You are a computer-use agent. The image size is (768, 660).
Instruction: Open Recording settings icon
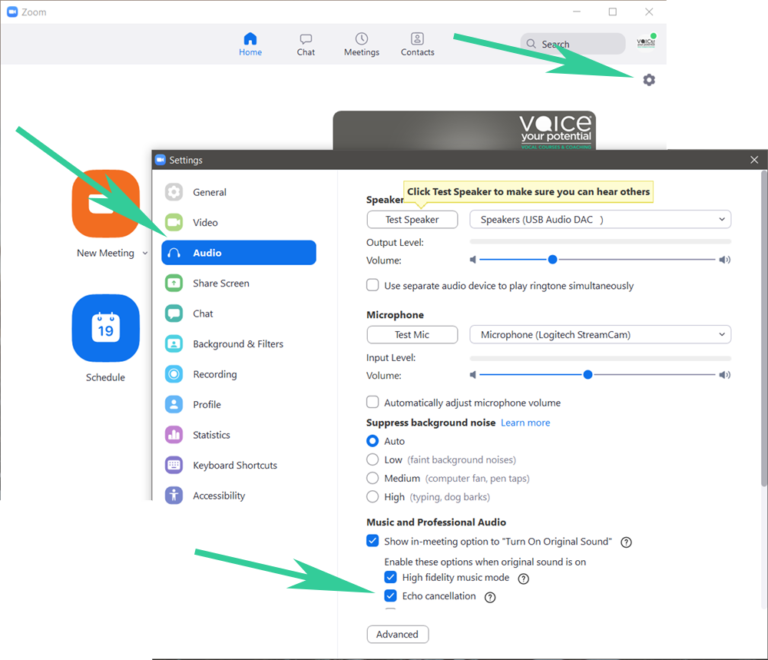(x=174, y=374)
